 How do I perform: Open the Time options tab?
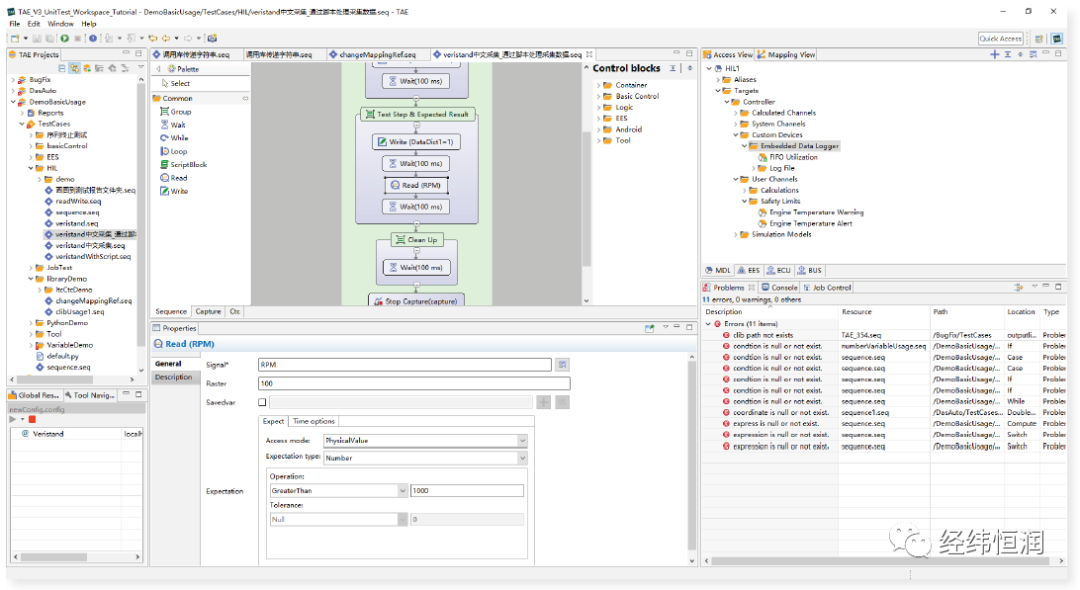point(313,421)
